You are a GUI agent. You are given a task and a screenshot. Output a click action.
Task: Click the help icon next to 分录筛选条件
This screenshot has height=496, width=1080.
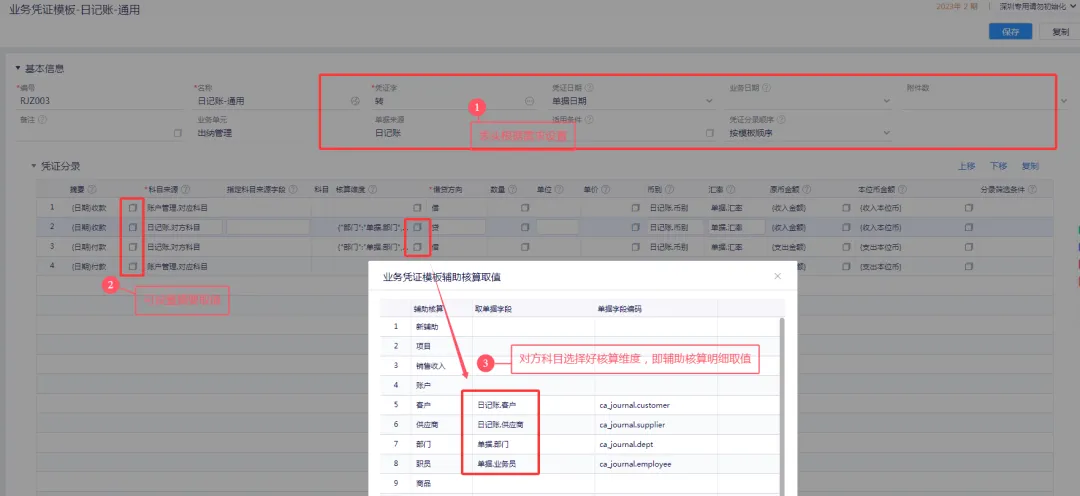coord(1032,189)
